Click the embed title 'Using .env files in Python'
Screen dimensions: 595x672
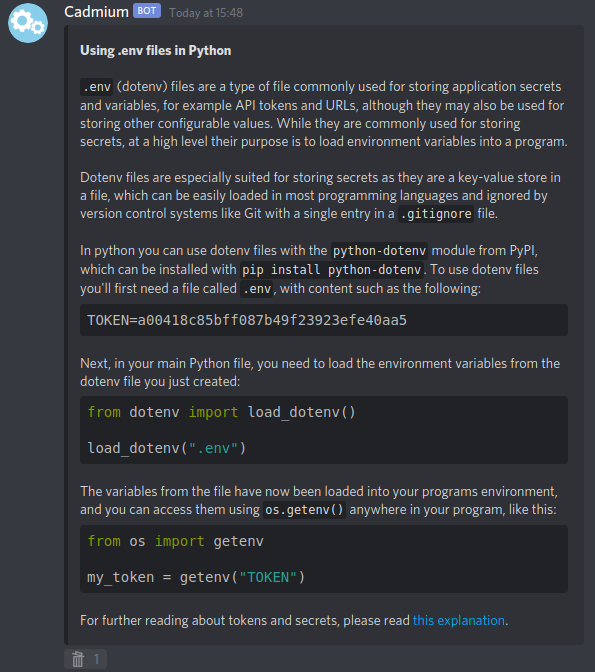click(156, 51)
